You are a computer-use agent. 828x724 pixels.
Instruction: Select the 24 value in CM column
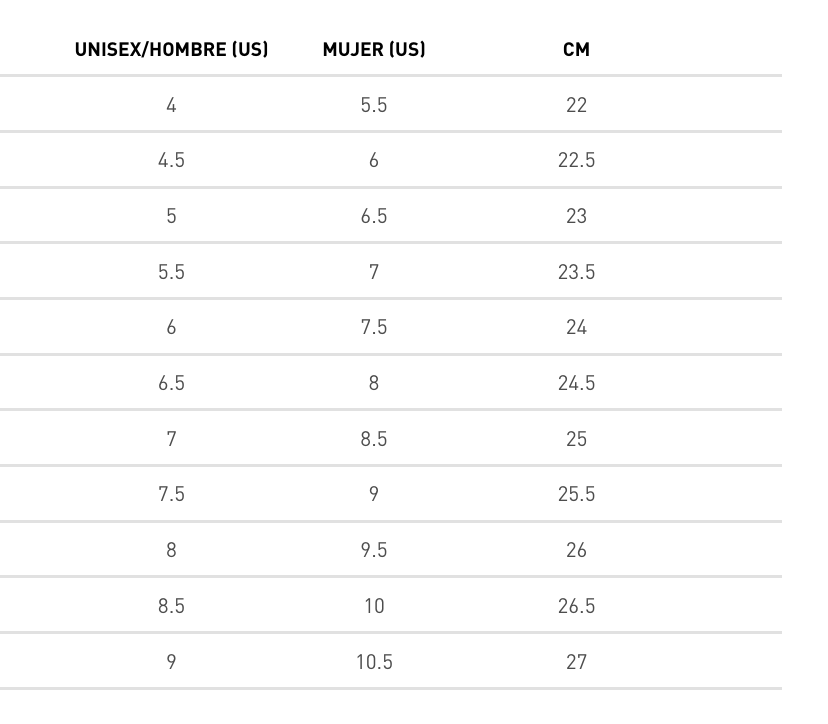[576, 327]
